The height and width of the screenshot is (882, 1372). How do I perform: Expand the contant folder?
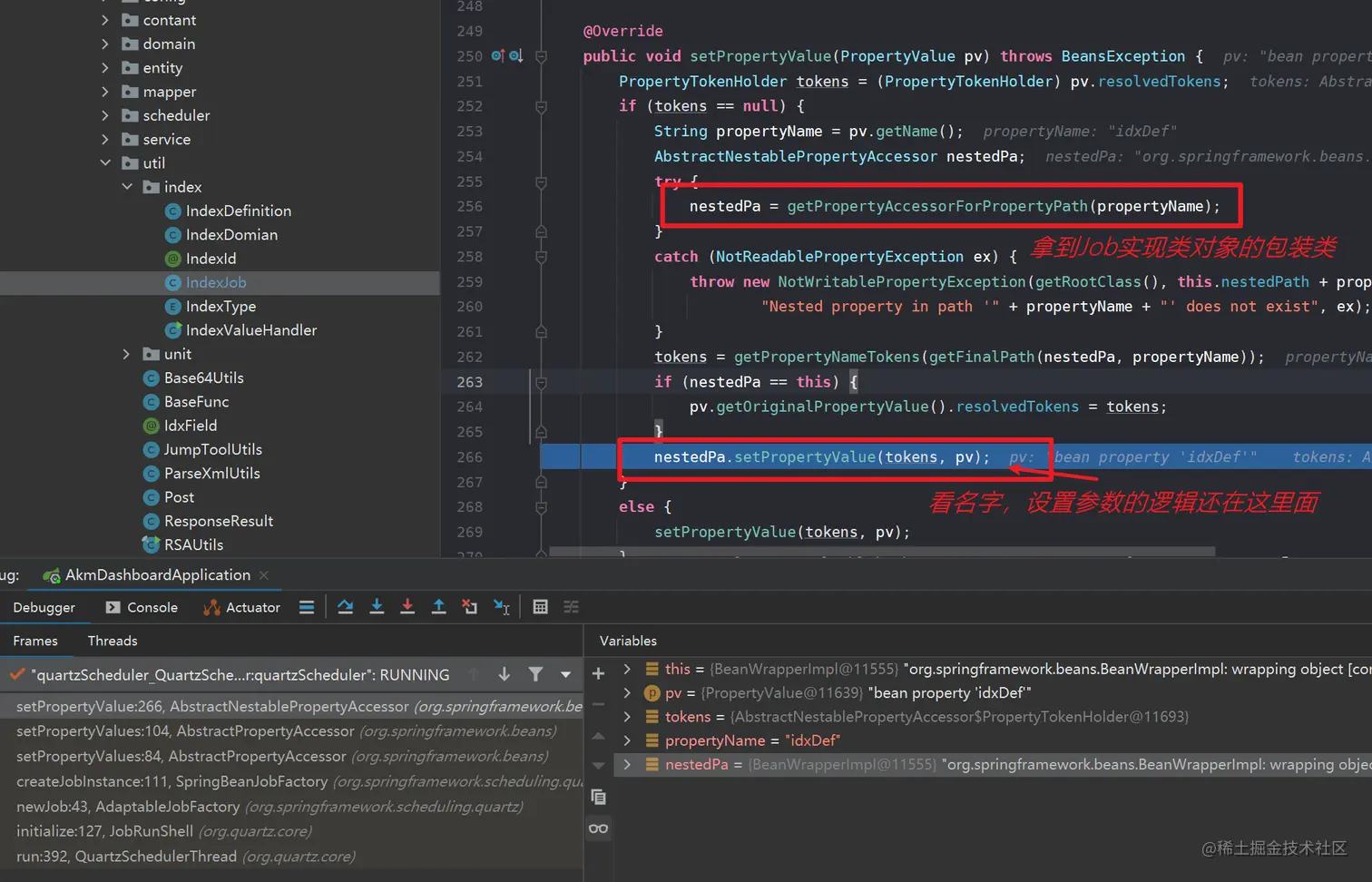click(x=105, y=20)
